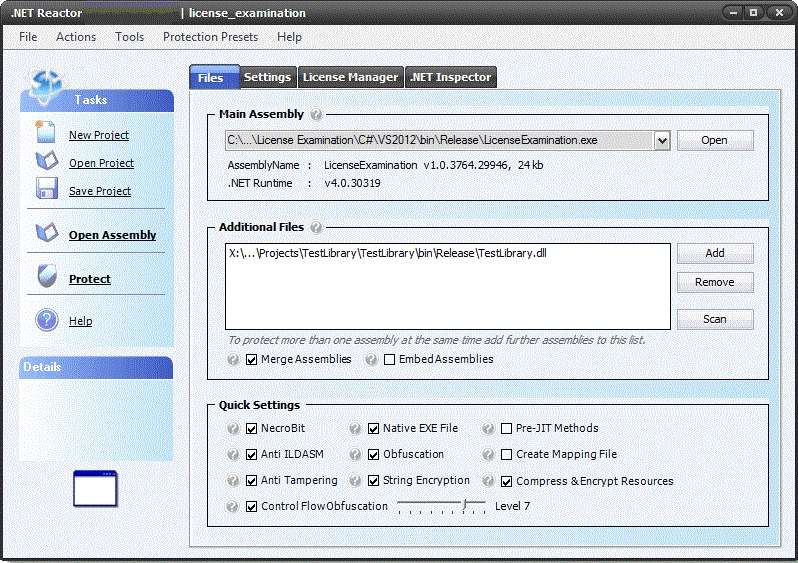Click the help icon next to Anti Tampering
This screenshot has height=563, width=798.
233,480
